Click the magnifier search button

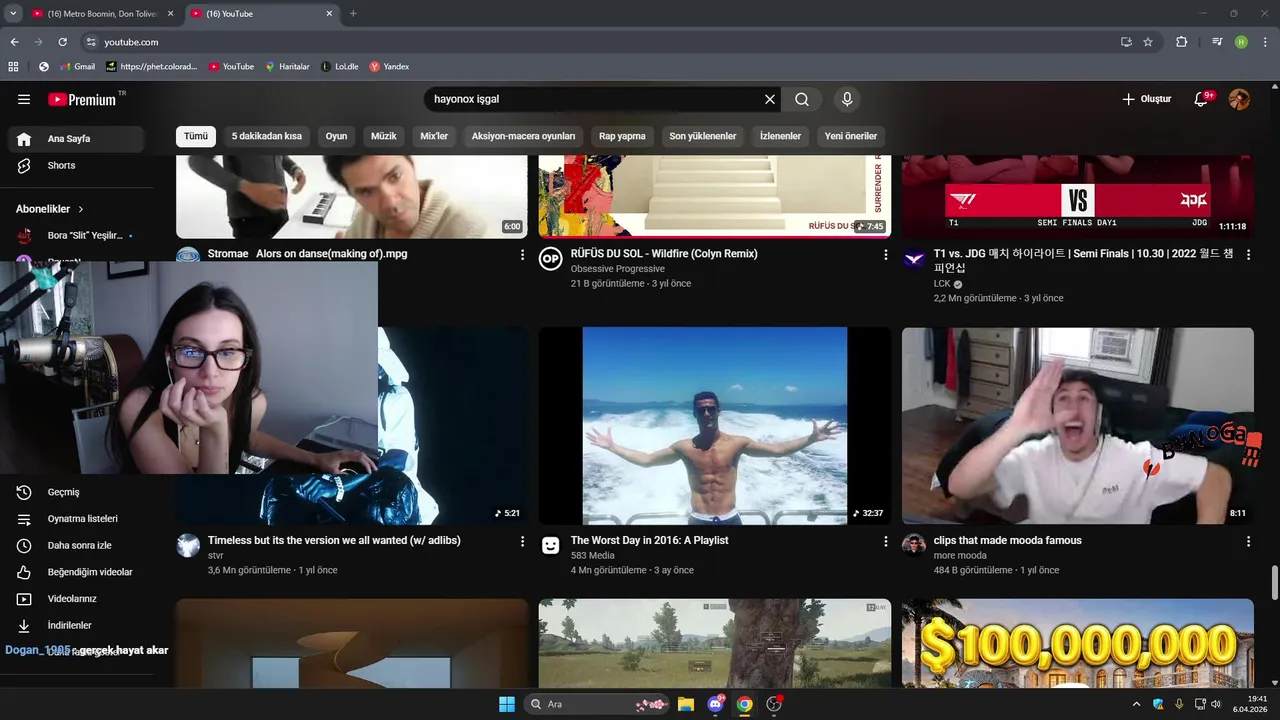802,99
